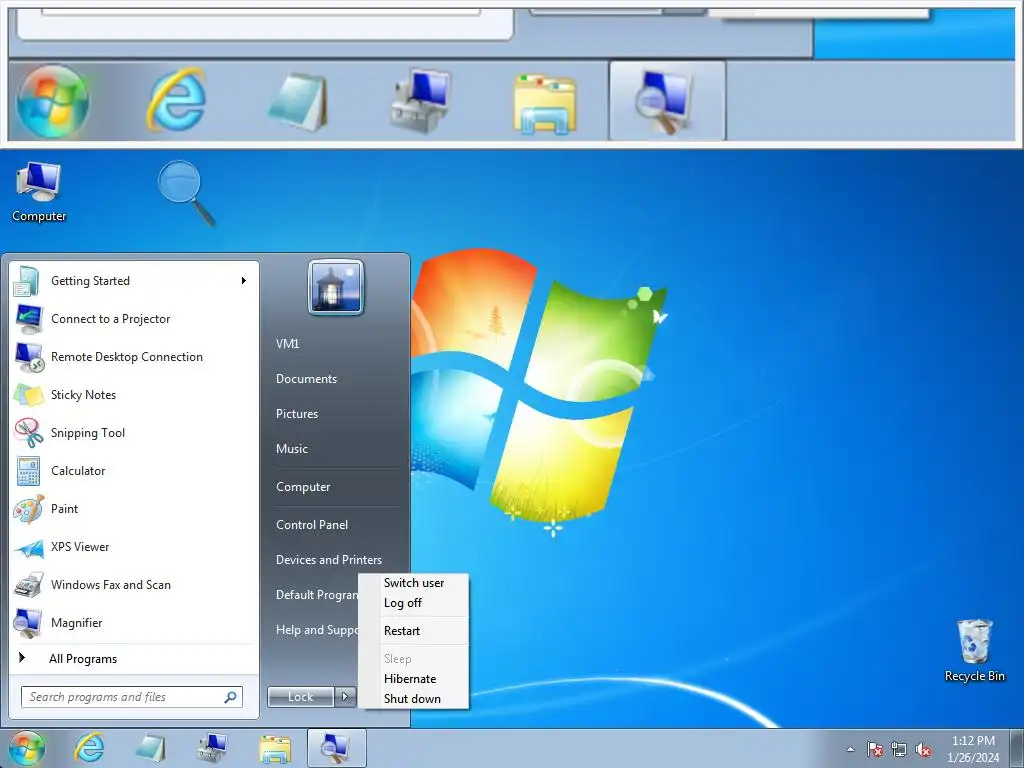Open Pictures from Start menu
Viewport: 1024px width, 768px height.
(297, 414)
